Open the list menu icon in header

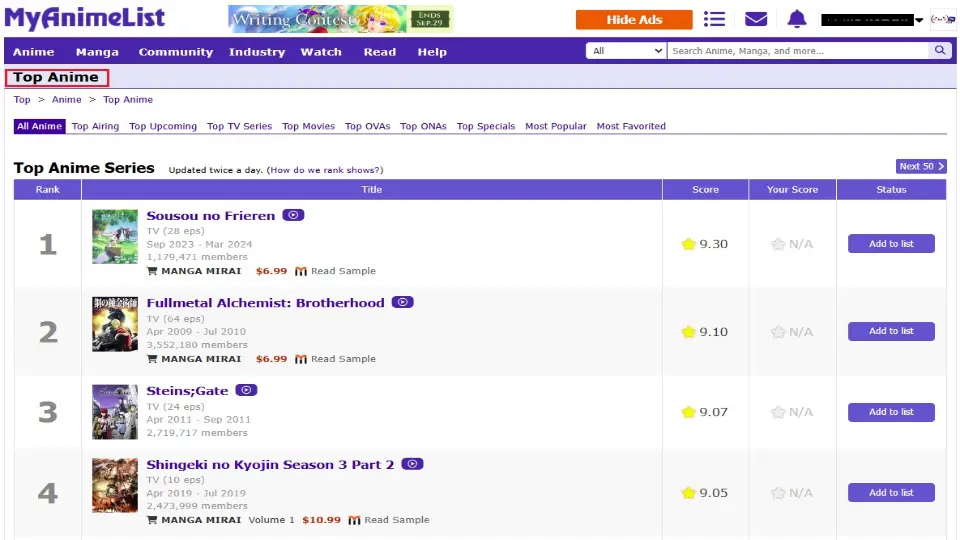click(714, 20)
